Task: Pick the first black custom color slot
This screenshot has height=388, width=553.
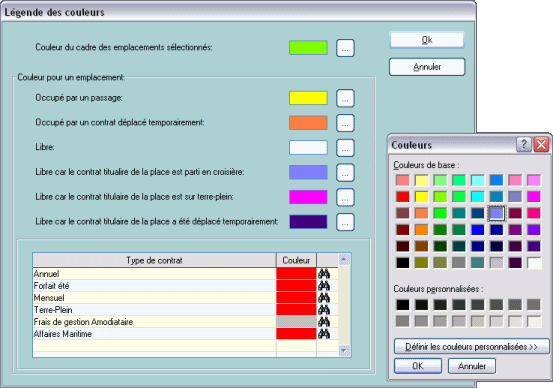Action: 402,304
